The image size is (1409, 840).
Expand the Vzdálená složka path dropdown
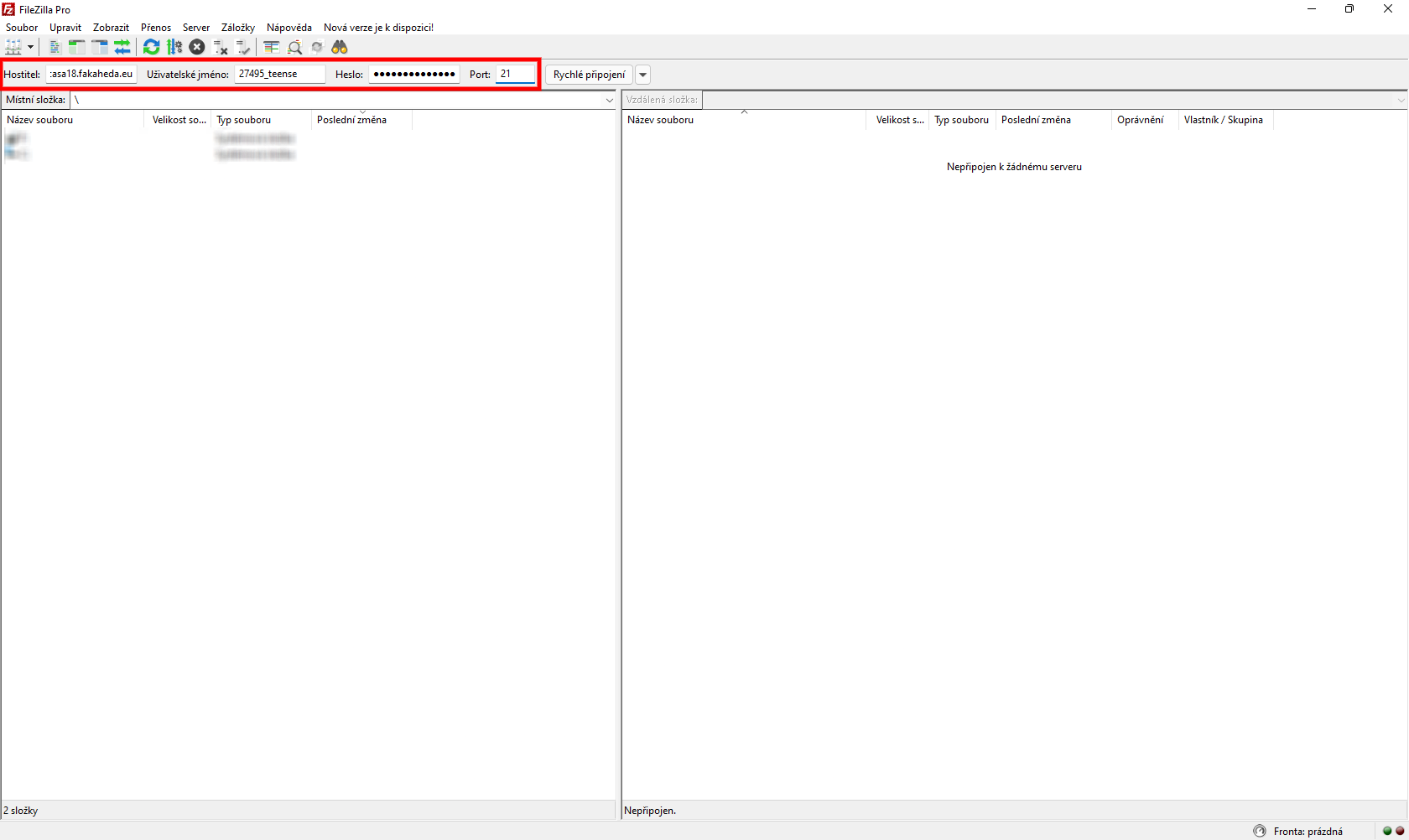click(x=1401, y=100)
